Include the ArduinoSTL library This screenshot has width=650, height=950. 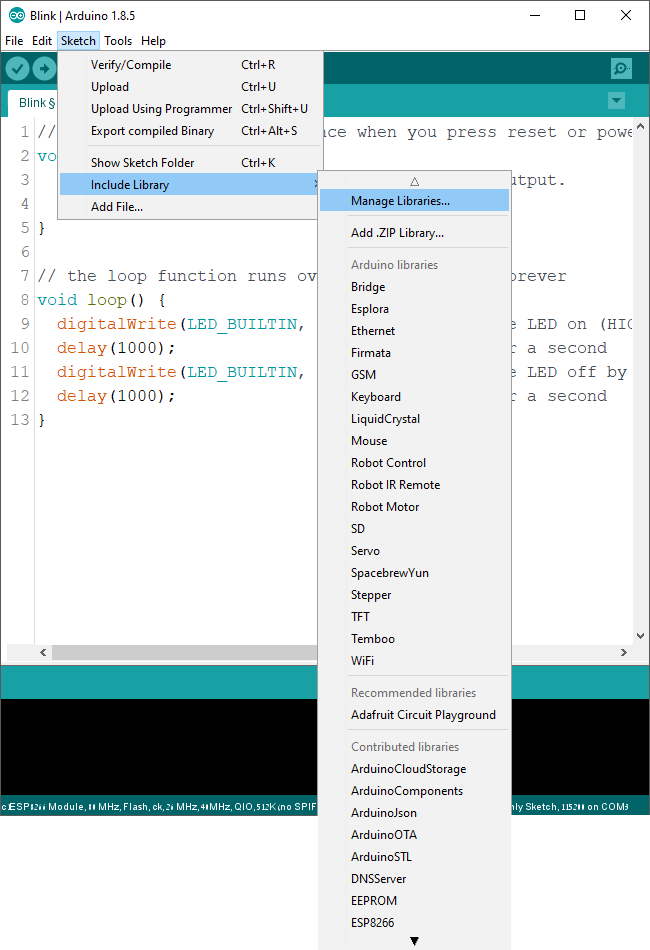(414, 857)
